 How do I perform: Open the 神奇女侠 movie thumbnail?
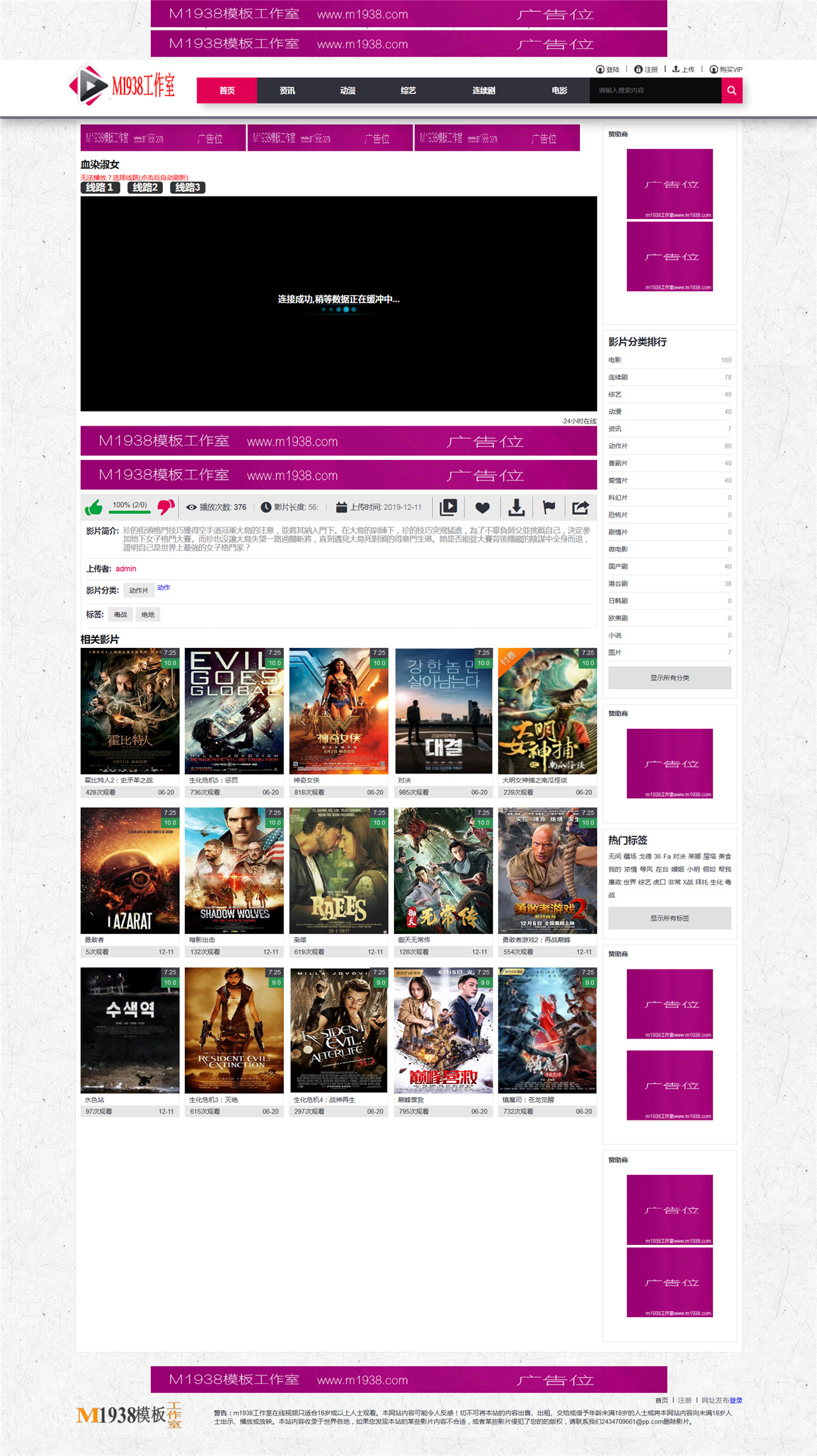(x=339, y=711)
